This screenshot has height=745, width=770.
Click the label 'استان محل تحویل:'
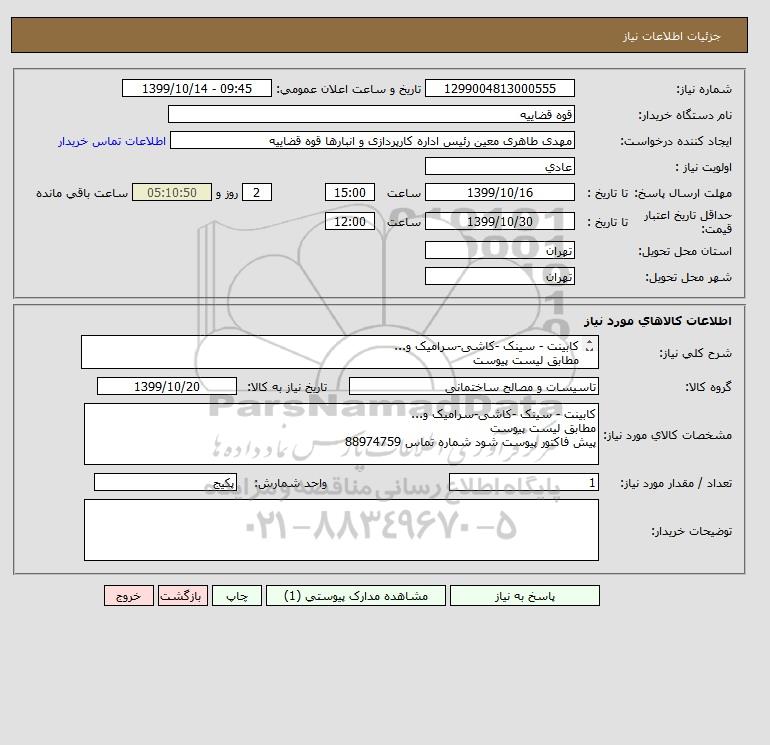[685, 251]
